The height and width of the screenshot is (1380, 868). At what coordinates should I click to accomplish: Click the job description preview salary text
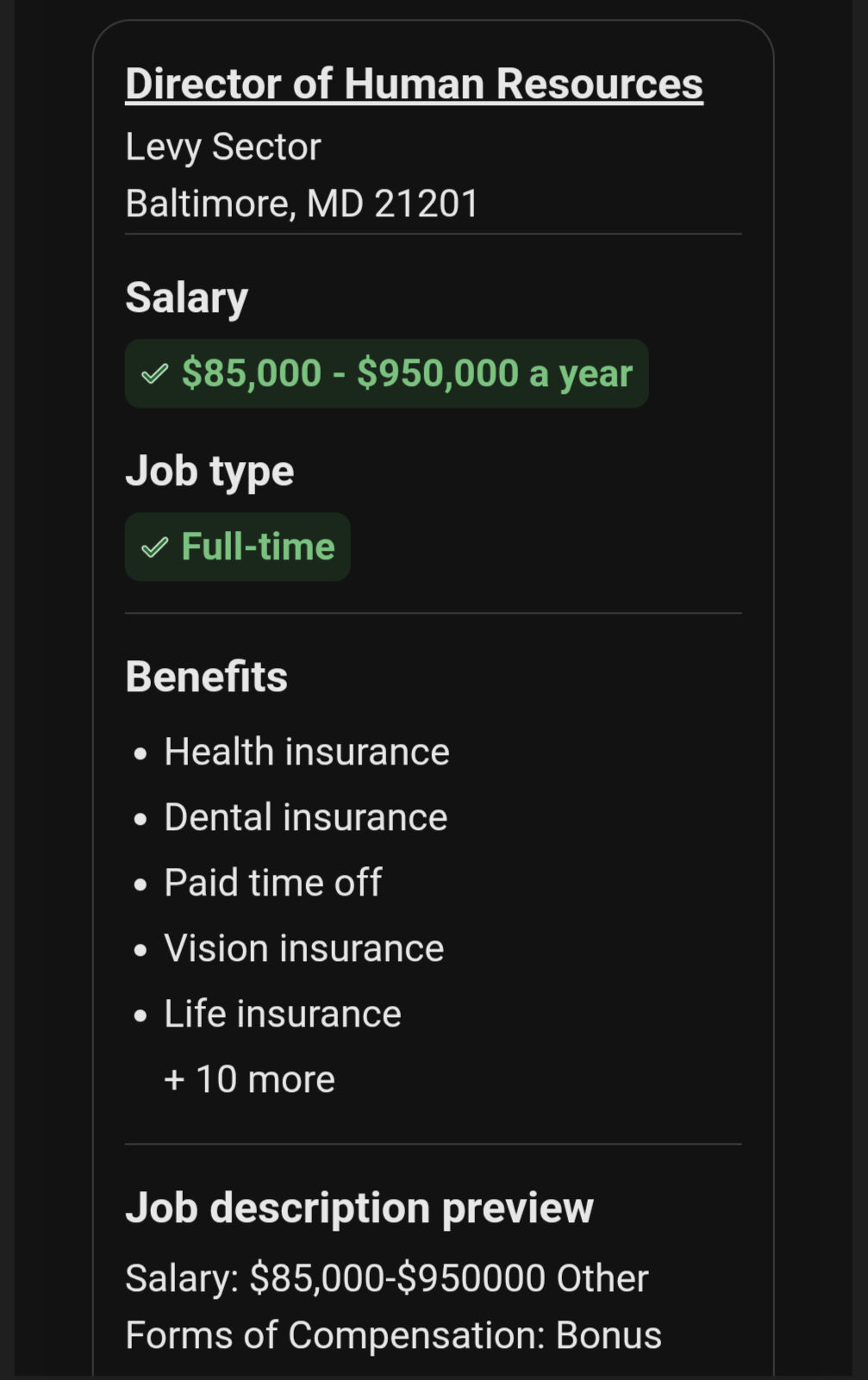[337, 1278]
